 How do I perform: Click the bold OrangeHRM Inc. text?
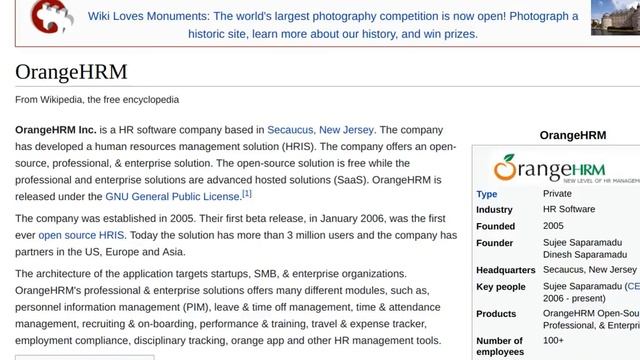tap(56, 130)
